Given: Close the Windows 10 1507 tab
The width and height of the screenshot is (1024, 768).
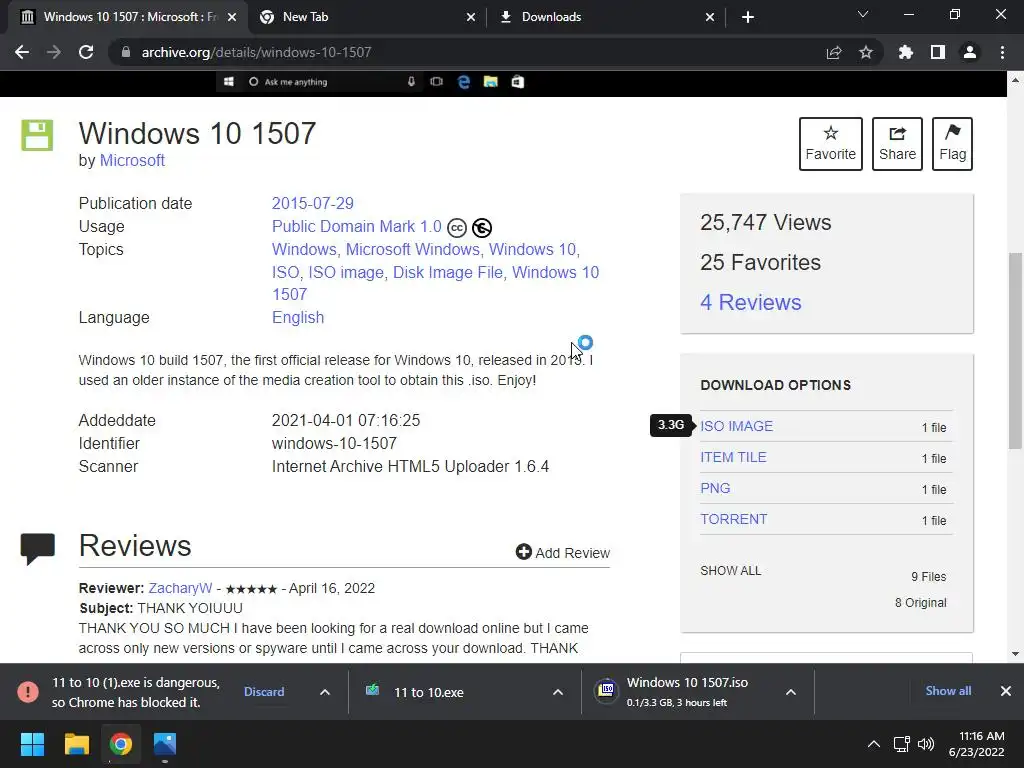Looking at the screenshot, I should pyautogui.click(x=232, y=17).
